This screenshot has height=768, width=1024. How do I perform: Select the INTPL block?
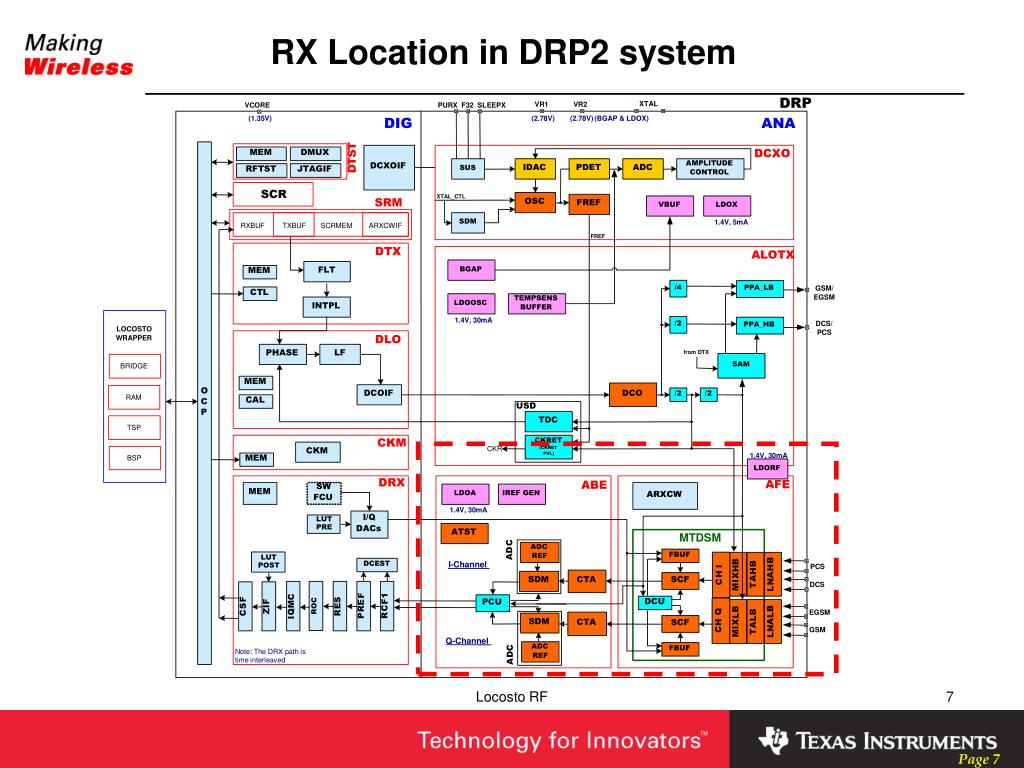[327, 306]
